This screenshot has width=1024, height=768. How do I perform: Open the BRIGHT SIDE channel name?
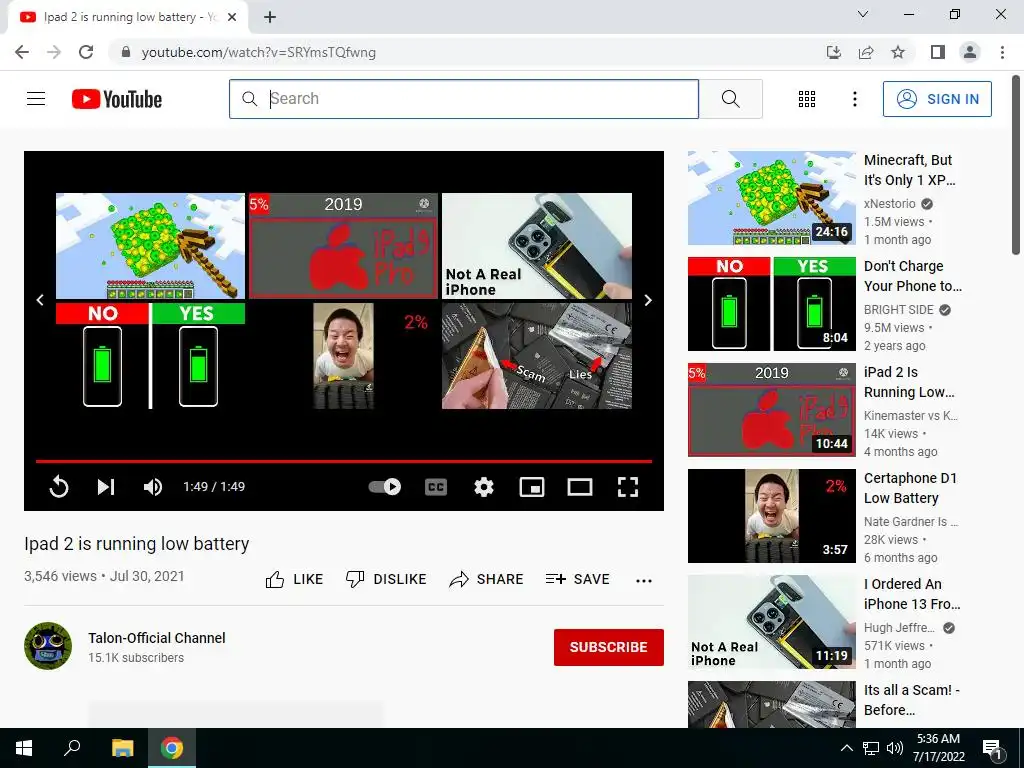899,310
